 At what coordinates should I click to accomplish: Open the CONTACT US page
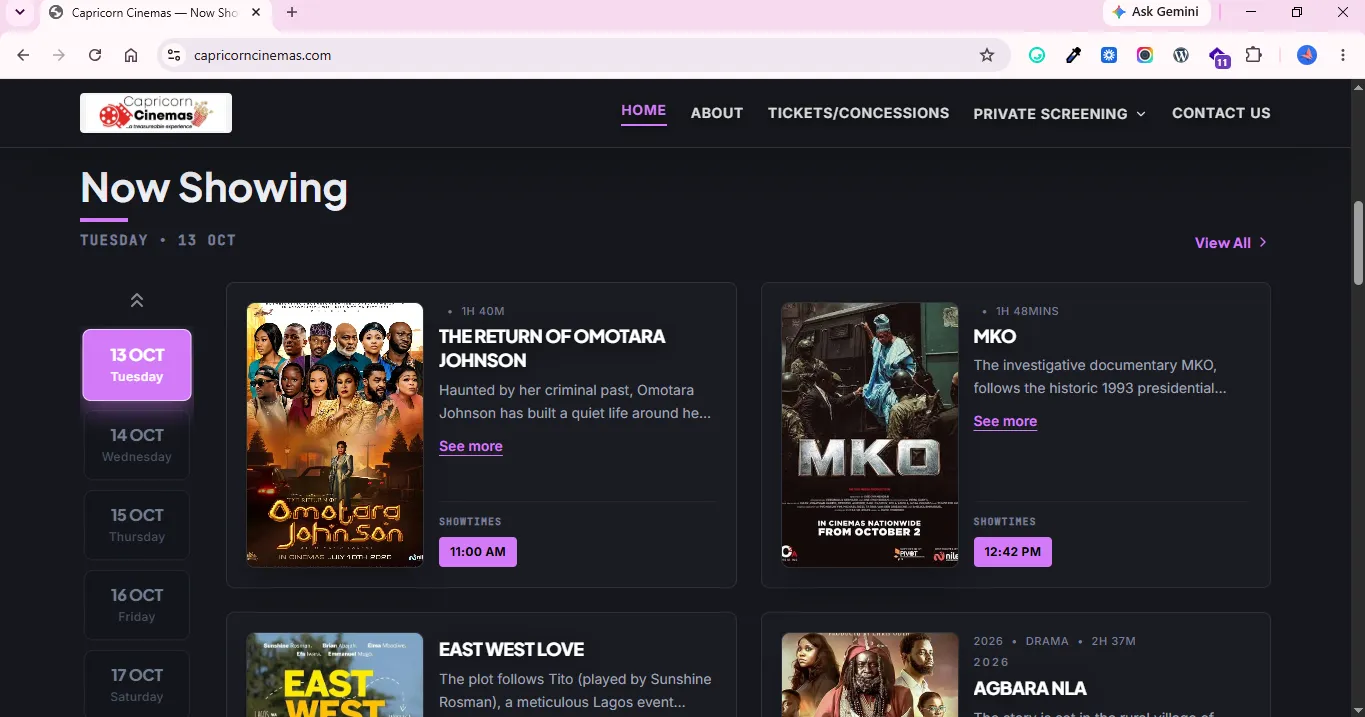click(1221, 113)
